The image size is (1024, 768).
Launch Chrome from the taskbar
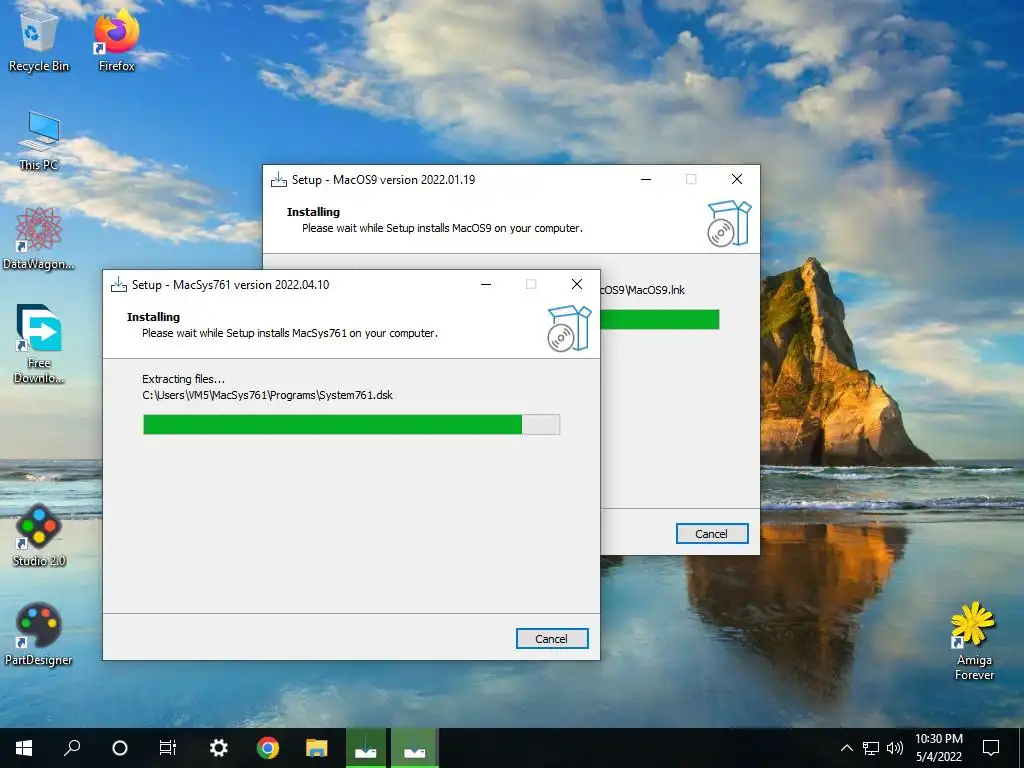click(x=268, y=748)
